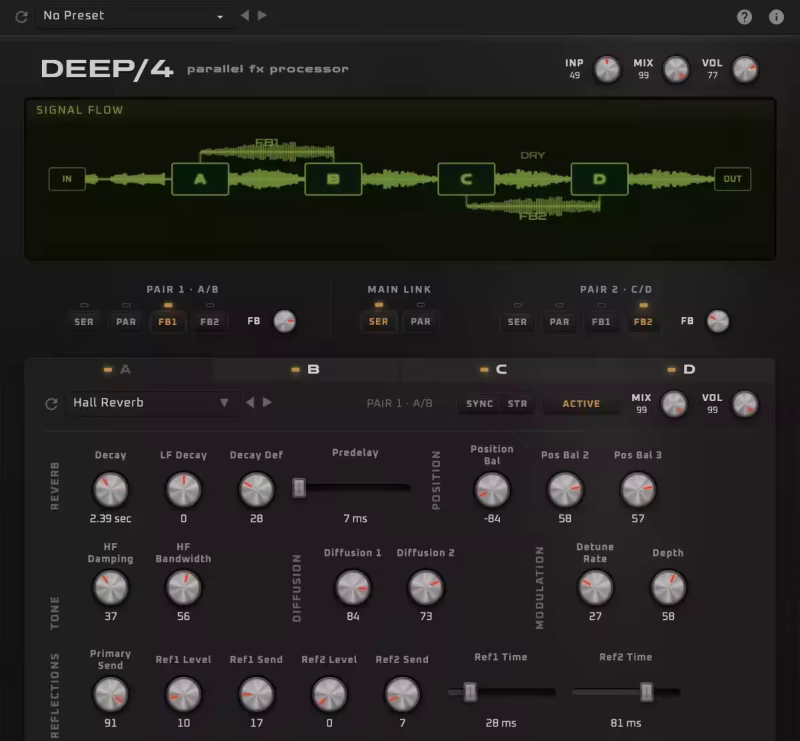Load next preset with right arrow
800x741 pixels.
[x=262, y=15]
